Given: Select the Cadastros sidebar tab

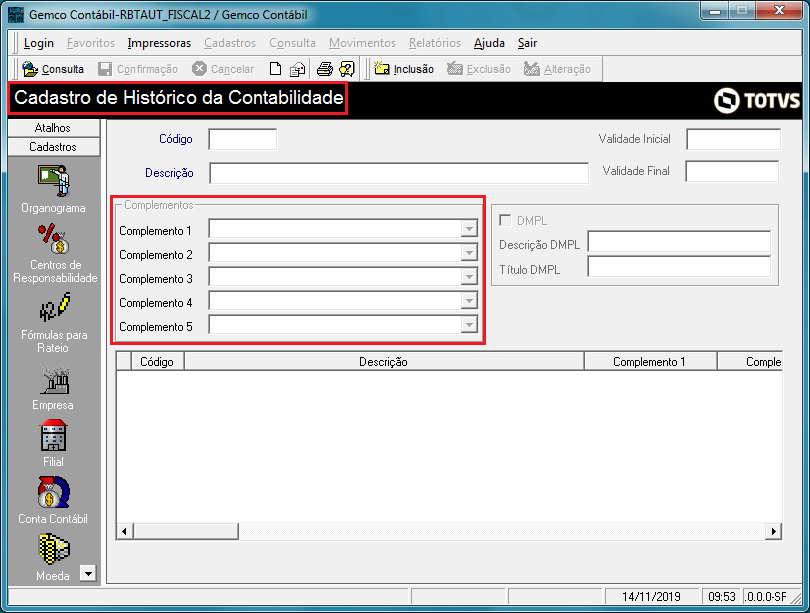Looking at the screenshot, I should (53, 147).
